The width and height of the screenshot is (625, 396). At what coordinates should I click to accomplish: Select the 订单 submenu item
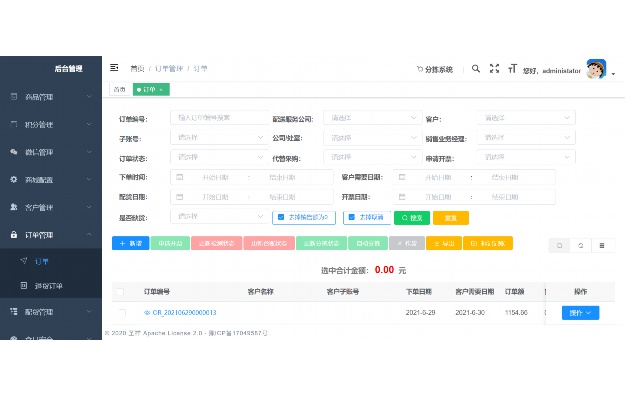(x=51, y=261)
